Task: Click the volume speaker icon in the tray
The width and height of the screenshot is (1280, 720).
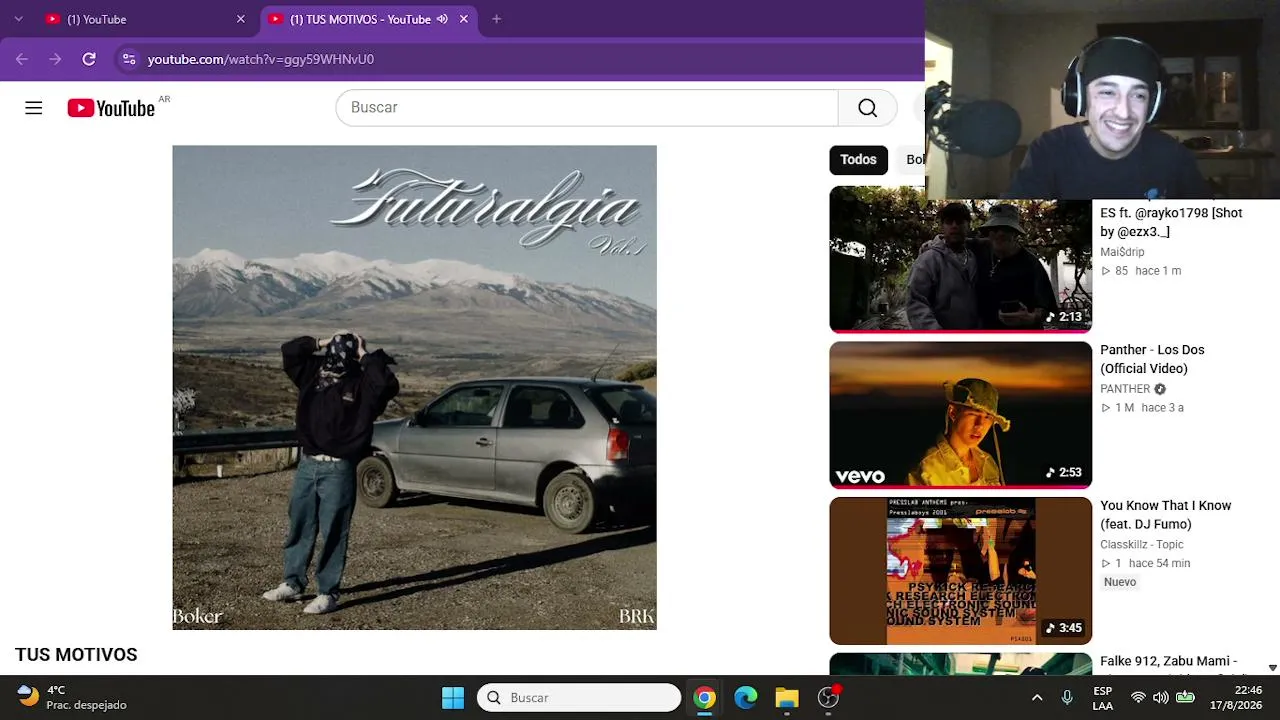Action: (1161, 698)
